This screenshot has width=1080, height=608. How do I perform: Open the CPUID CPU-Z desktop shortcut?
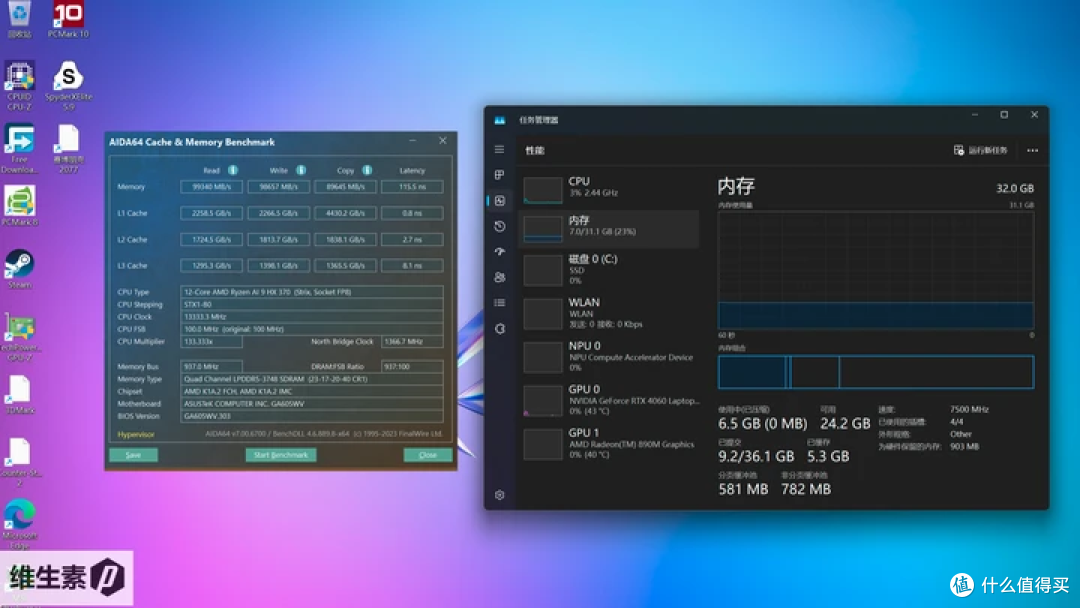pyautogui.click(x=19, y=85)
